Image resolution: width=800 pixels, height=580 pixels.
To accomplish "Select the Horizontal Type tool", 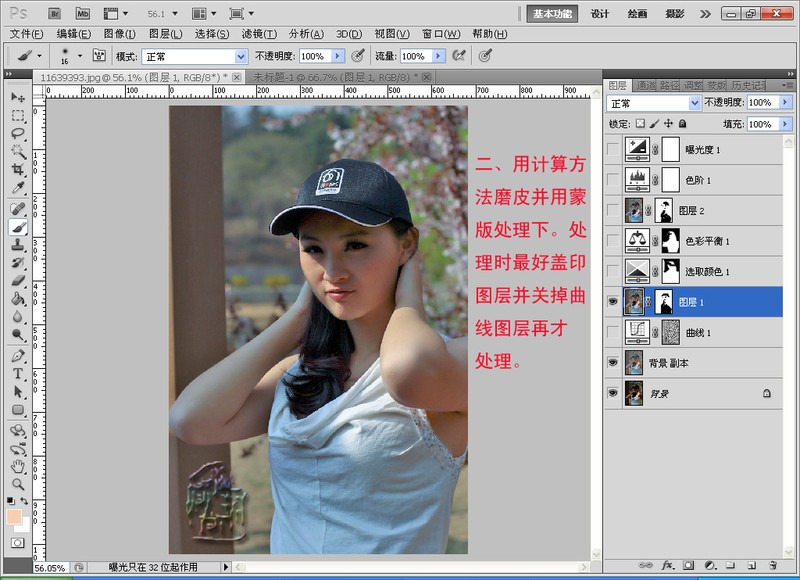I will click(18, 373).
